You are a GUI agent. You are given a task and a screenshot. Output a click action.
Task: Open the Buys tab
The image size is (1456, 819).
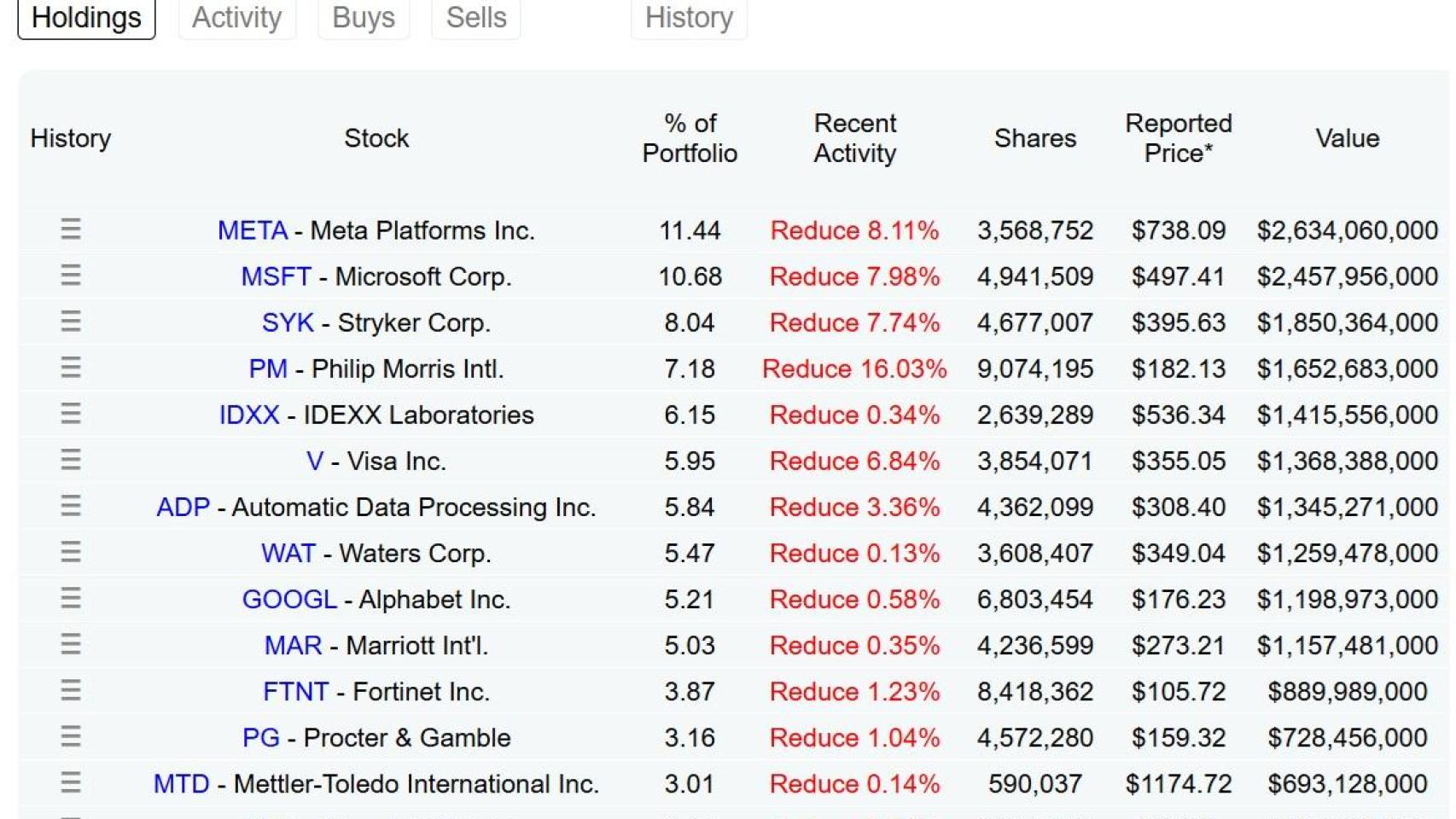point(364,18)
